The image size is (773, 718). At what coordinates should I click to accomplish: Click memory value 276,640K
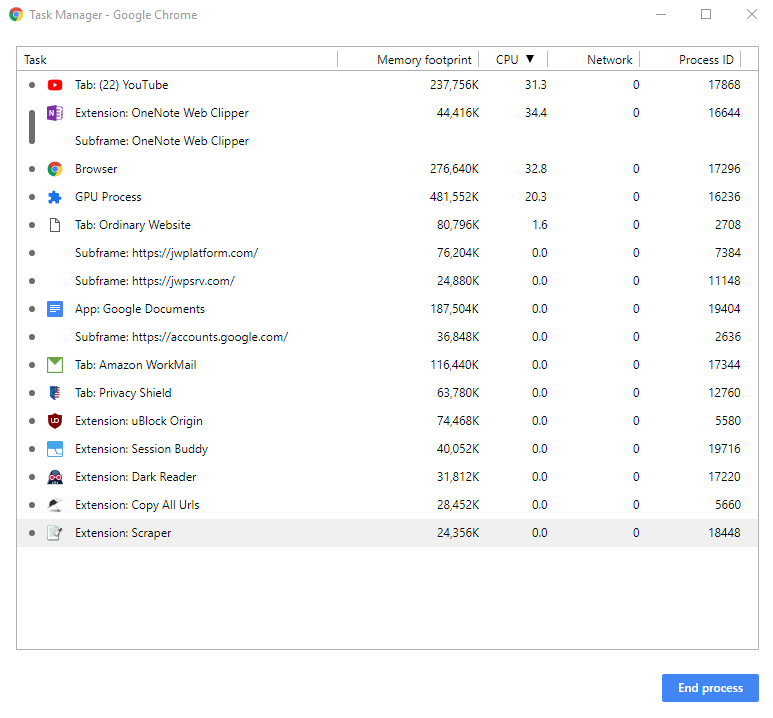454,169
